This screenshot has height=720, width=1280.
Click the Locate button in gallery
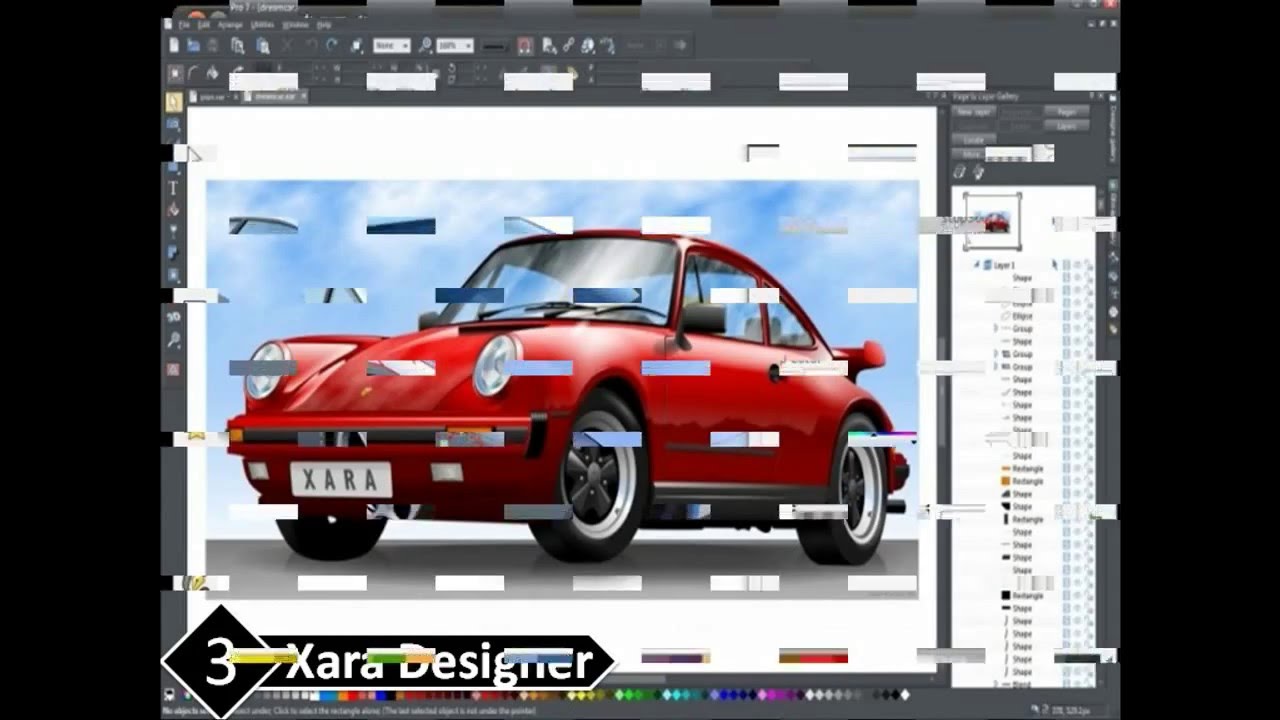click(972, 140)
